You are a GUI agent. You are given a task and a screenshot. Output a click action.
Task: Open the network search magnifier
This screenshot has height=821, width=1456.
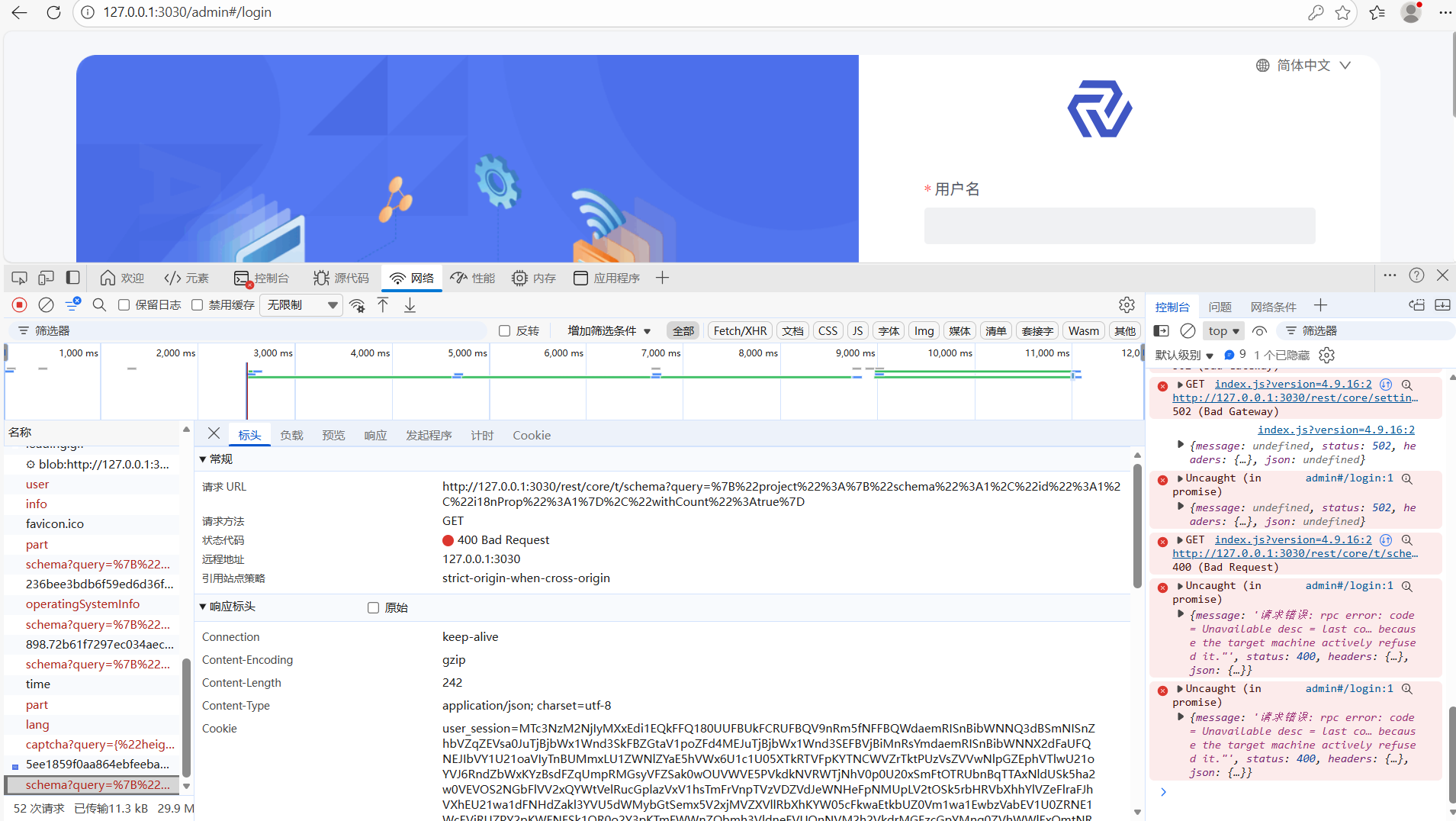[99, 305]
